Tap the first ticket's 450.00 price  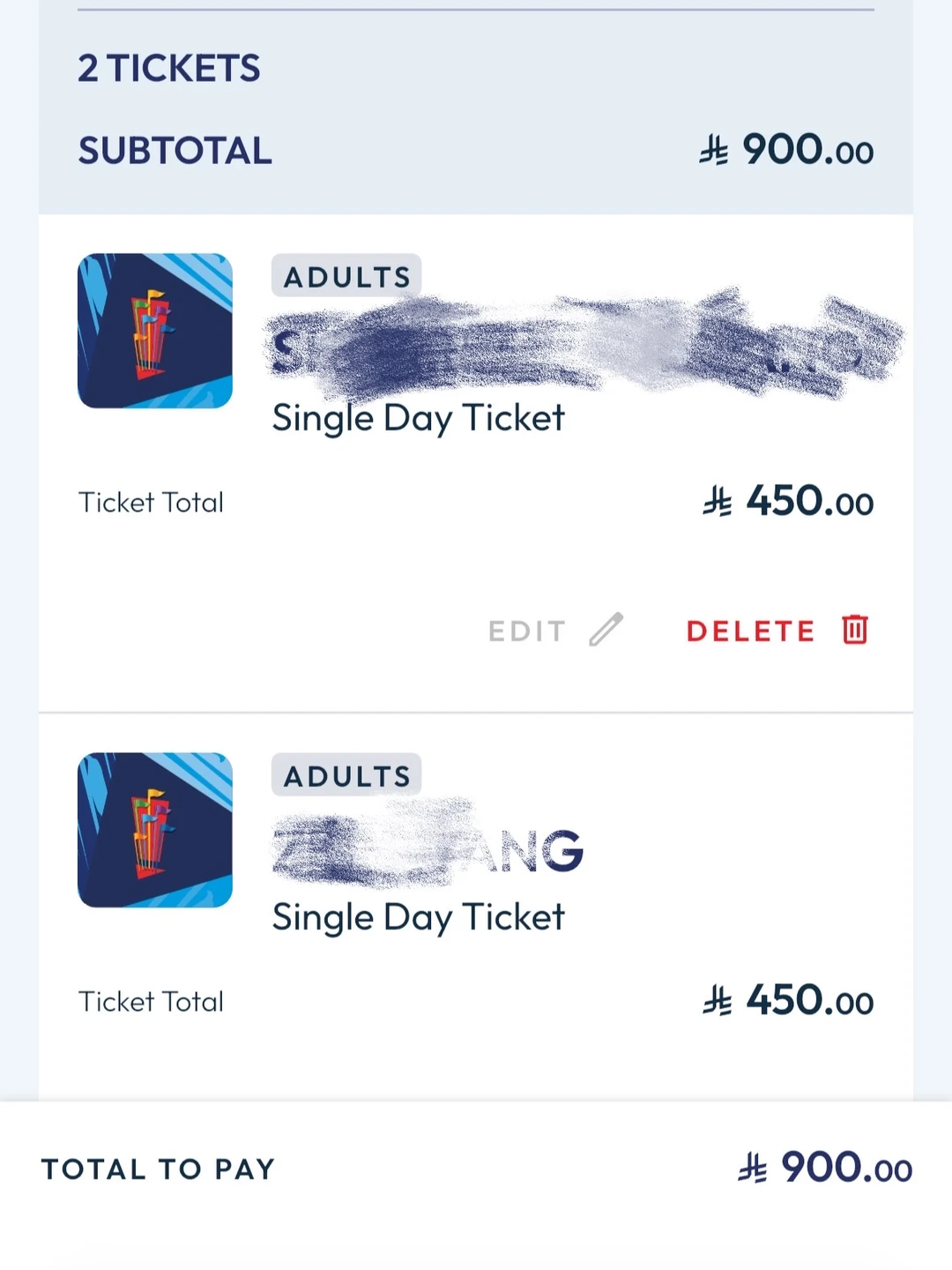click(809, 502)
